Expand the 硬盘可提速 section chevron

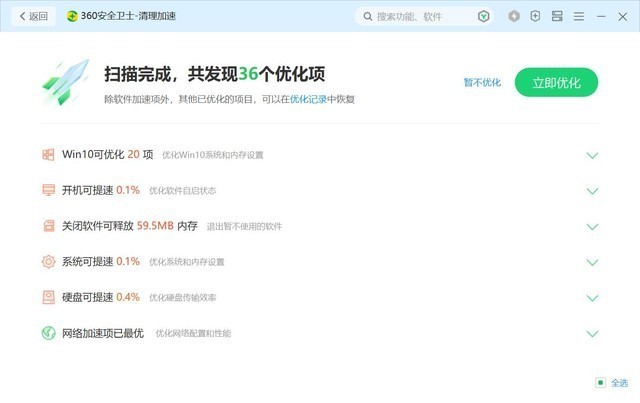[592, 298]
